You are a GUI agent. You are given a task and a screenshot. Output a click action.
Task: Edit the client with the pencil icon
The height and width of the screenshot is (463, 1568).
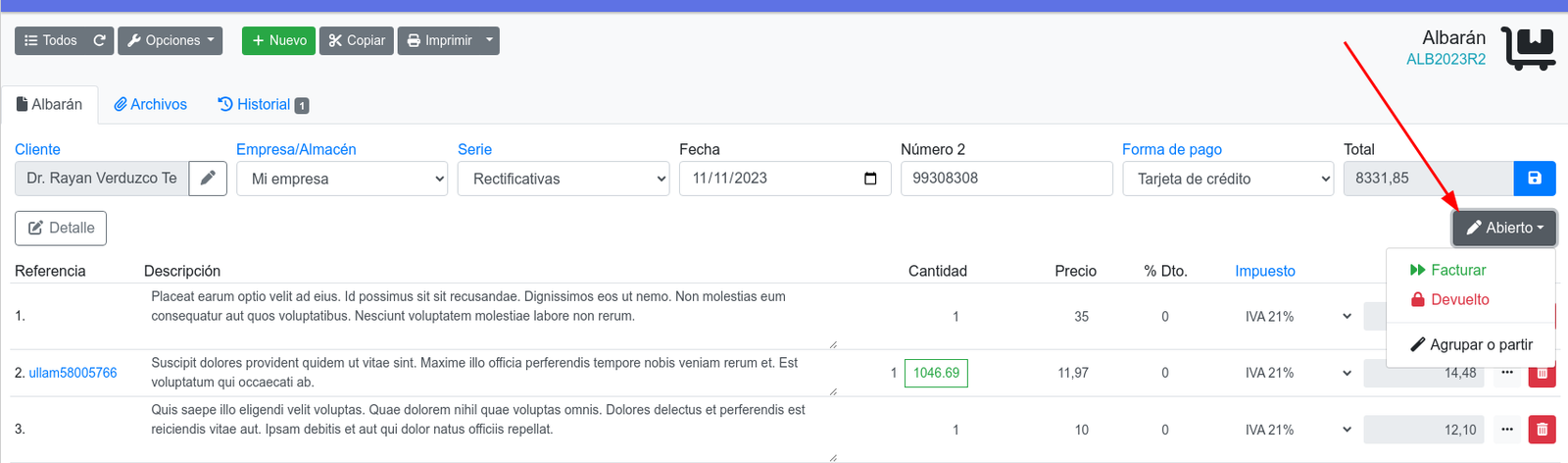[x=208, y=179]
